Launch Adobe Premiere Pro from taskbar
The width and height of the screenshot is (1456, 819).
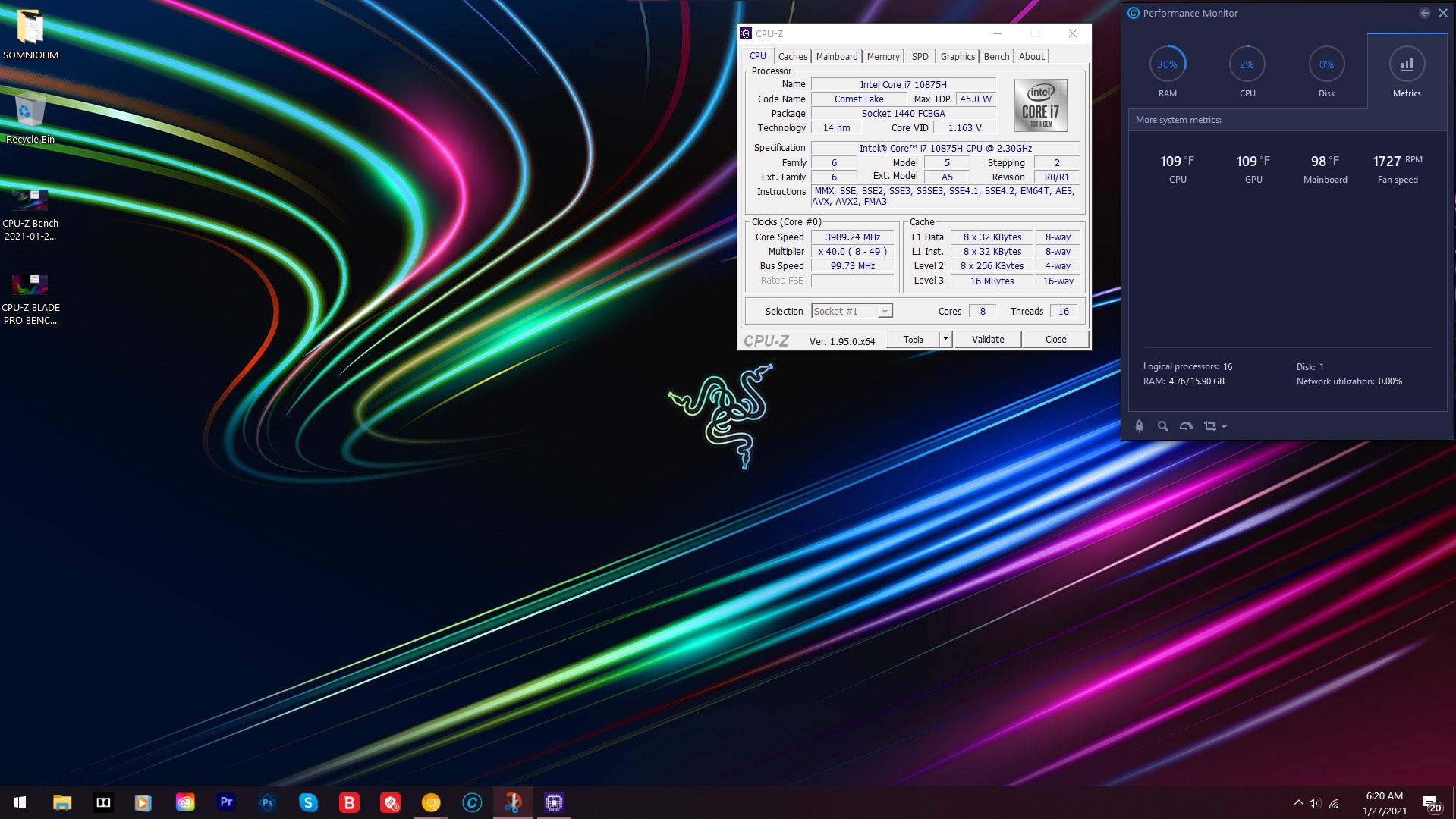point(226,802)
